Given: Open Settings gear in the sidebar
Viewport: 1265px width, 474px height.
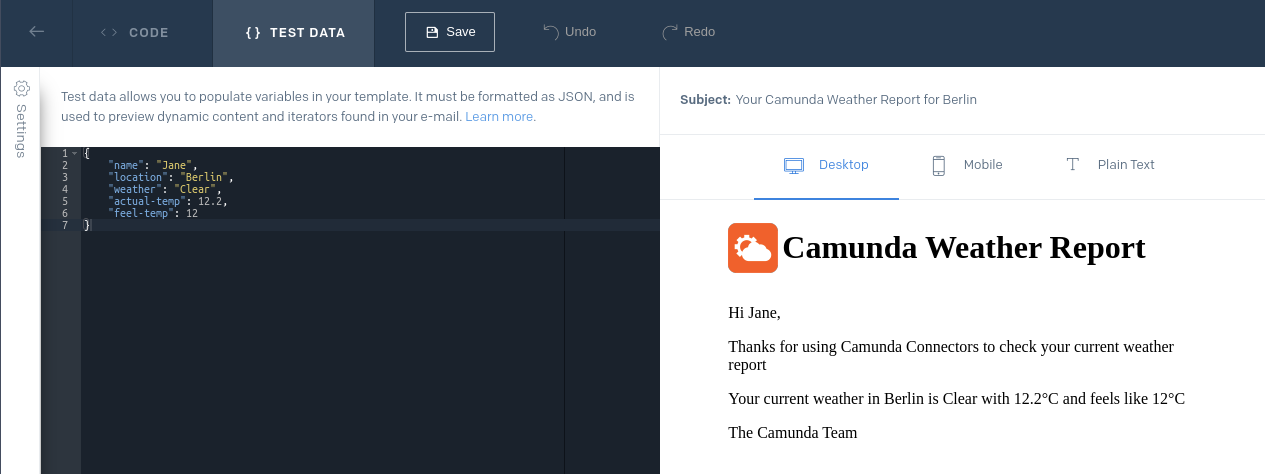Looking at the screenshot, I should pyautogui.click(x=21, y=88).
